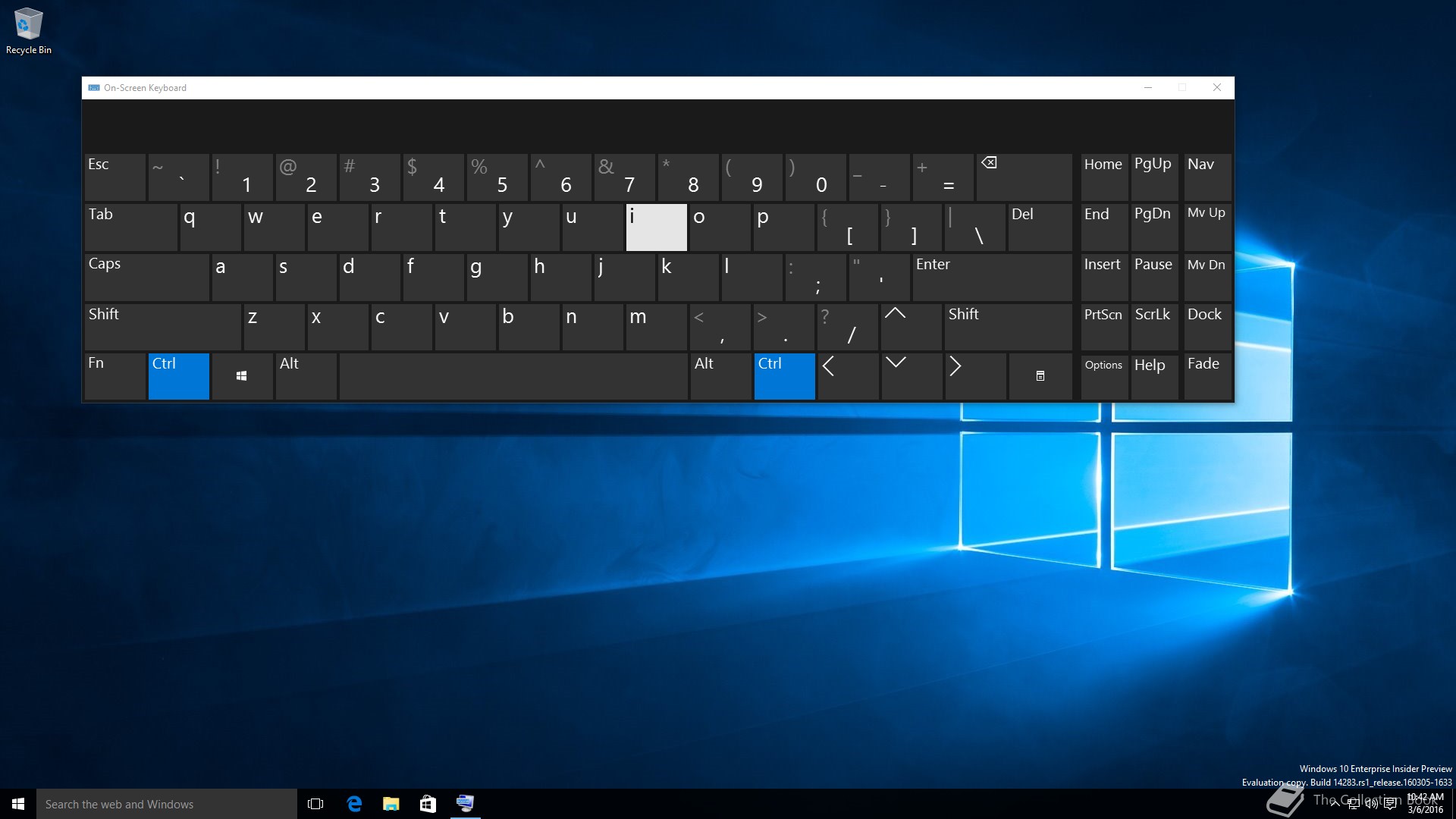Open the Store from the taskbar

pos(428,804)
